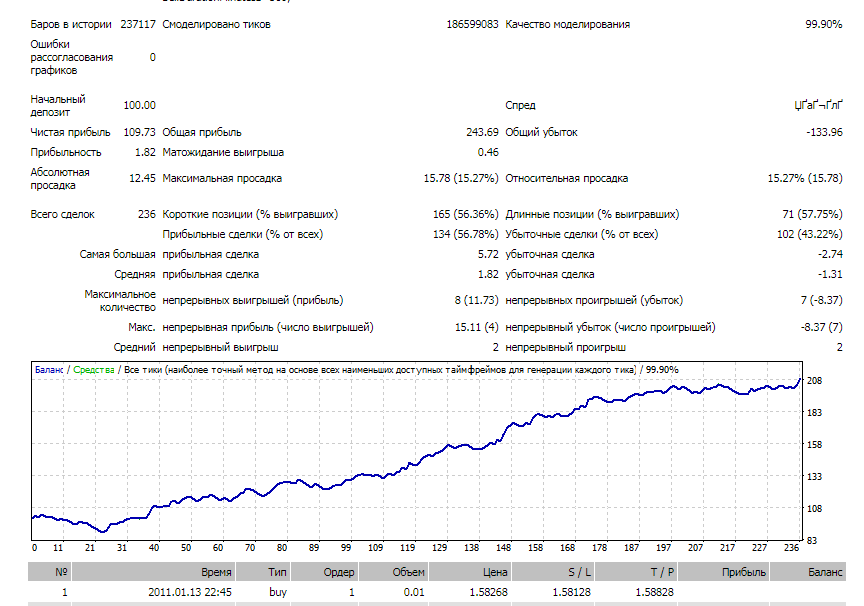Click the 'Спред' label
Viewport: 864px width, 606px height.
(520, 105)
